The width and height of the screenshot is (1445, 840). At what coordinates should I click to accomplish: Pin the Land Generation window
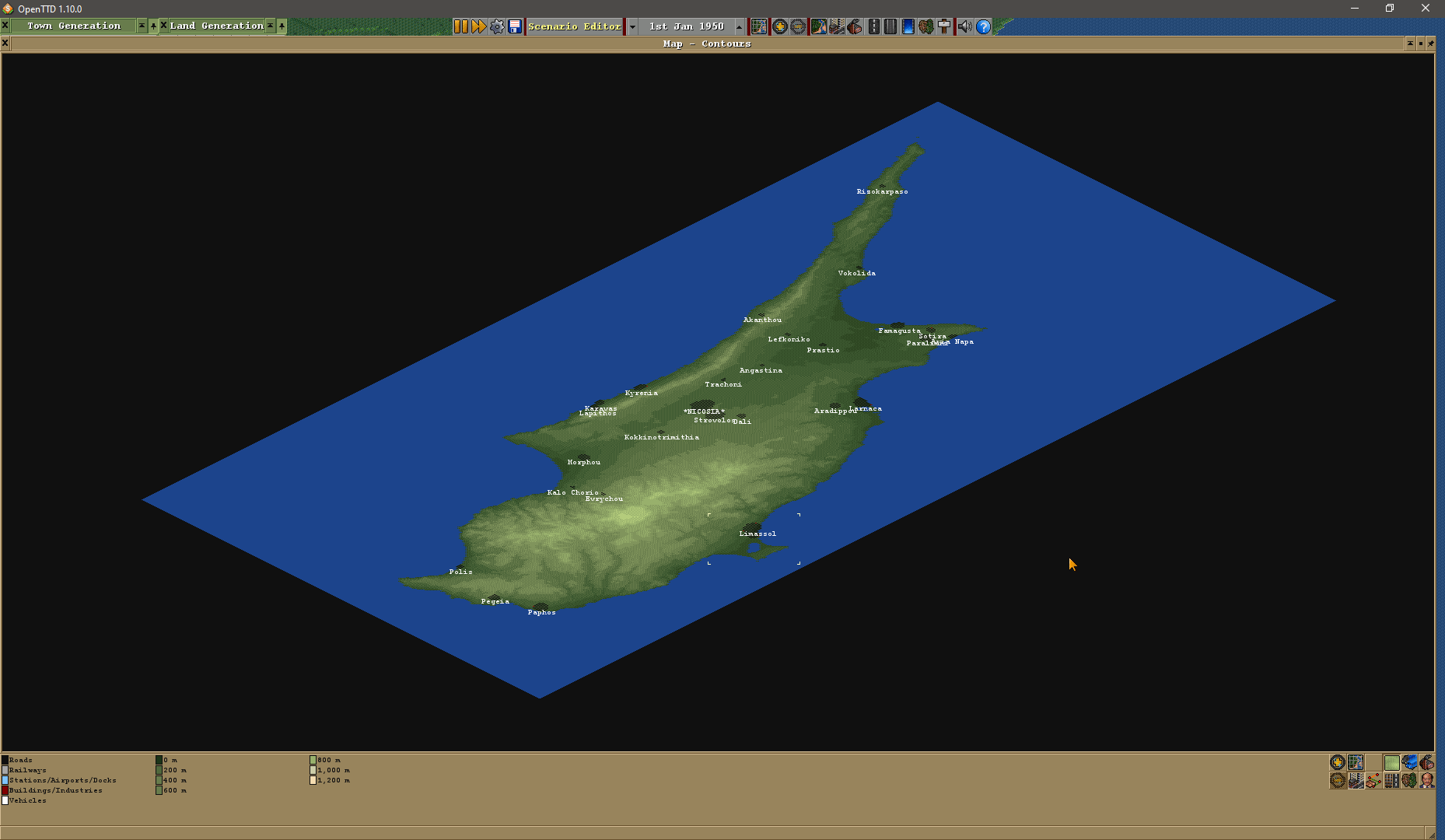pos(282,26)
